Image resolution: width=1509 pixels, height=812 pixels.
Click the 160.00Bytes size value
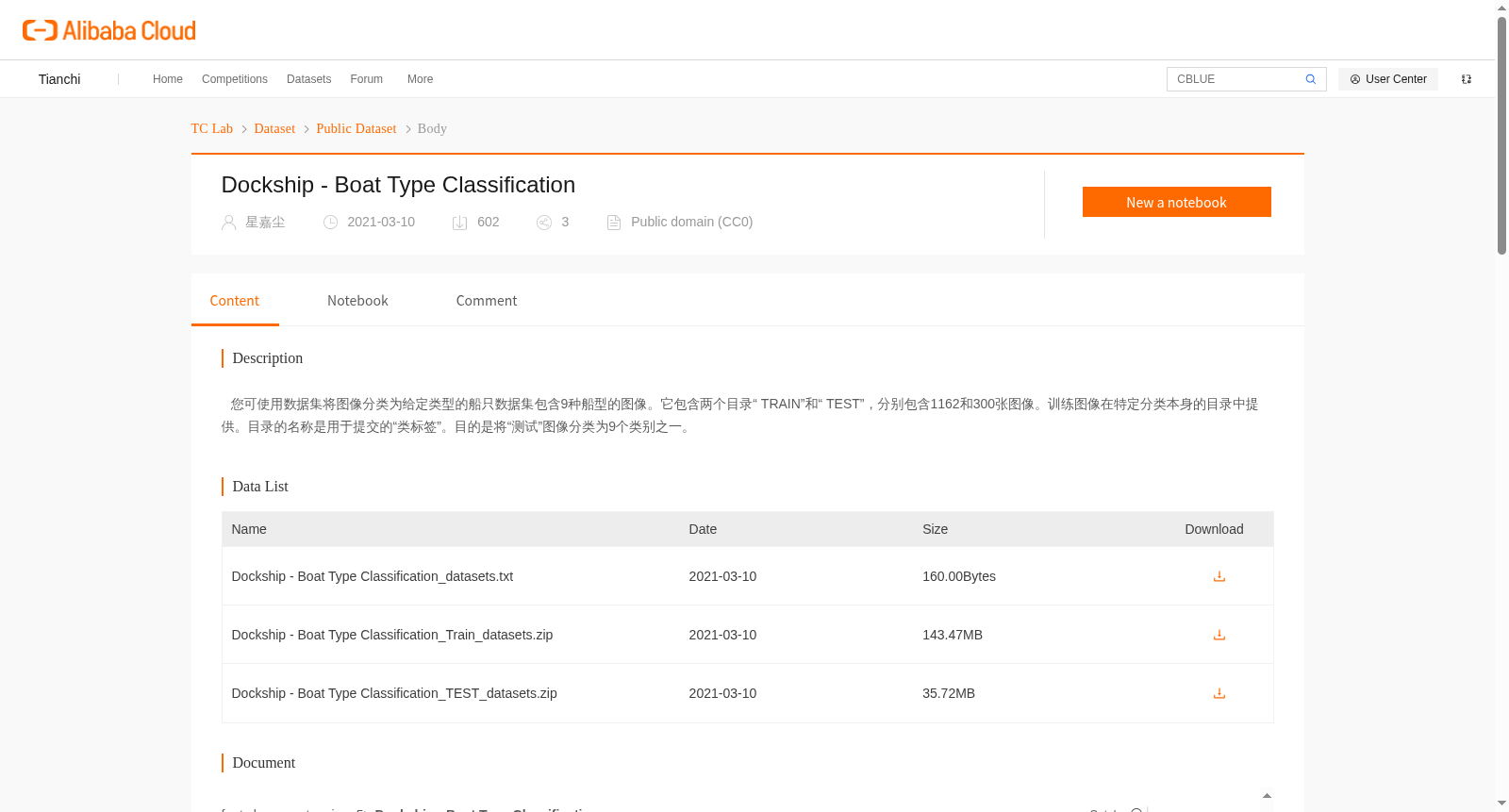coord(959,576)
